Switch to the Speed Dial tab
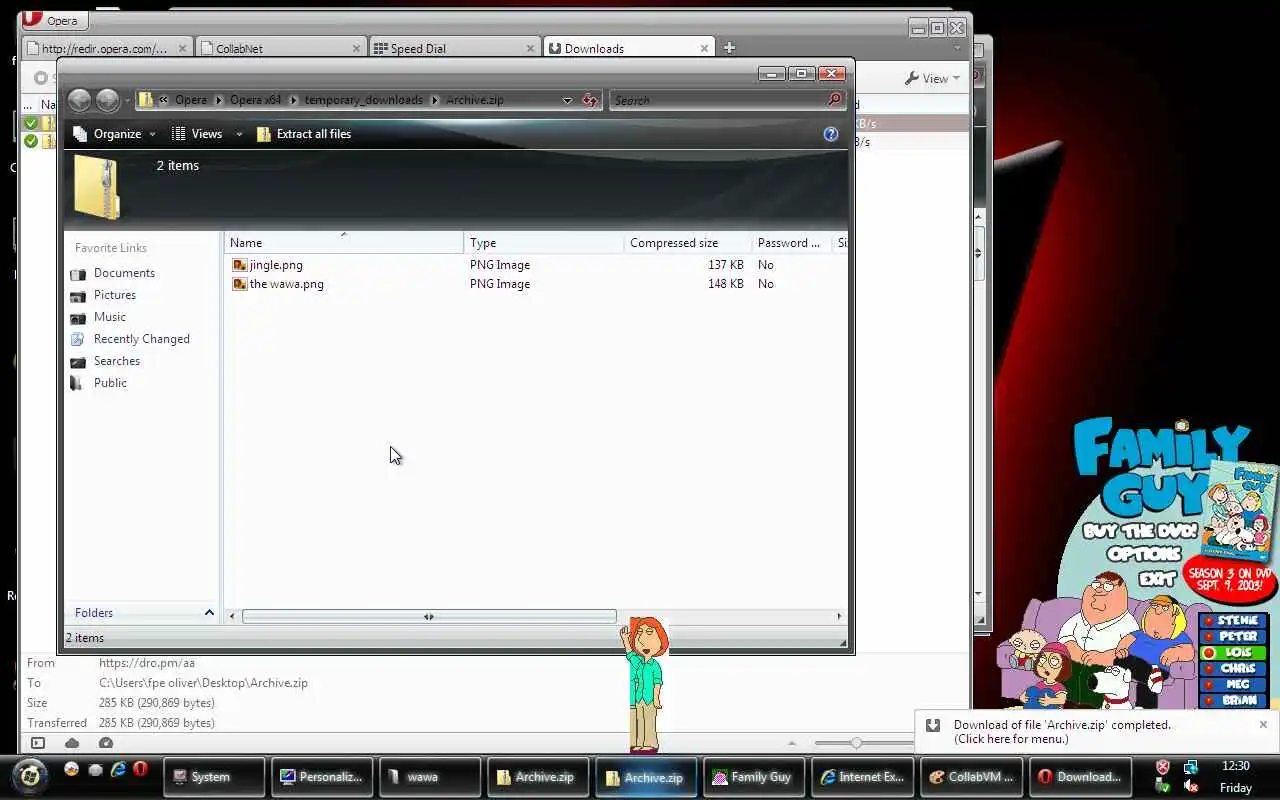Screen dimensions: 1280x800 coord(455,48)
